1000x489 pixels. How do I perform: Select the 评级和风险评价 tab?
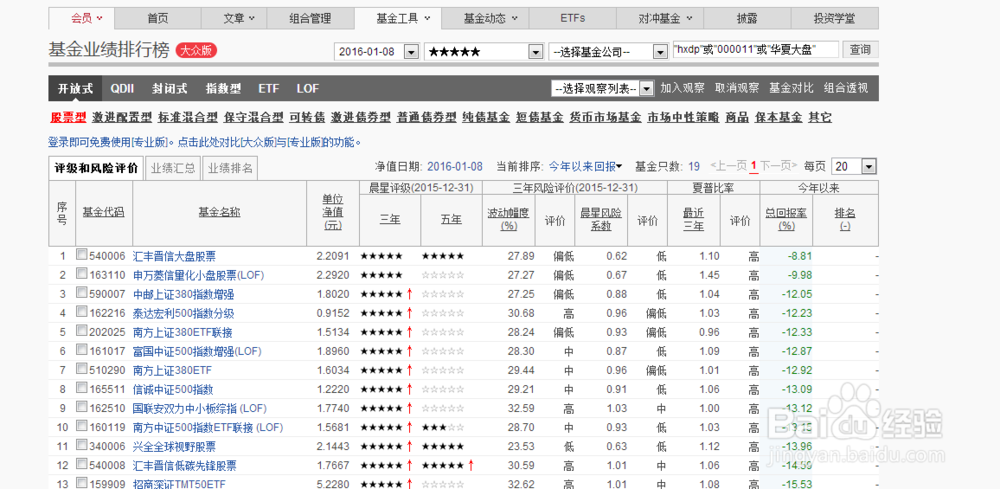[96, 168]
